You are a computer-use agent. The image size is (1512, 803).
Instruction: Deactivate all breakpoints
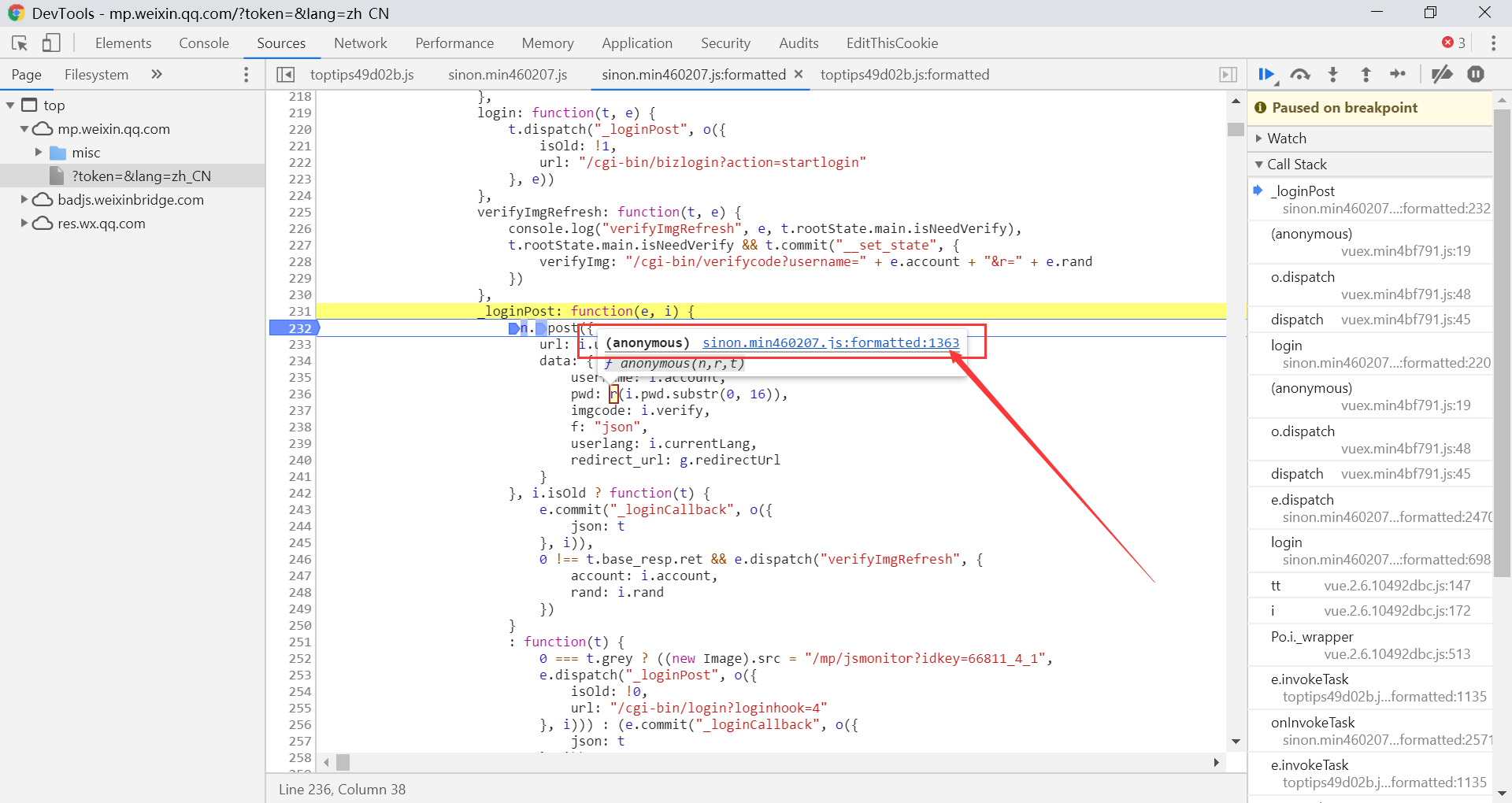(1442, 75)
